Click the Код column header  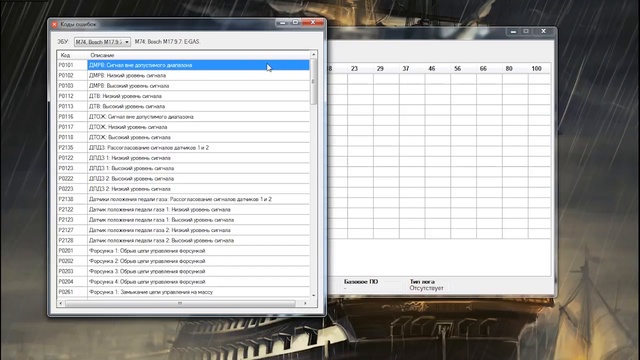click(72, 55)
